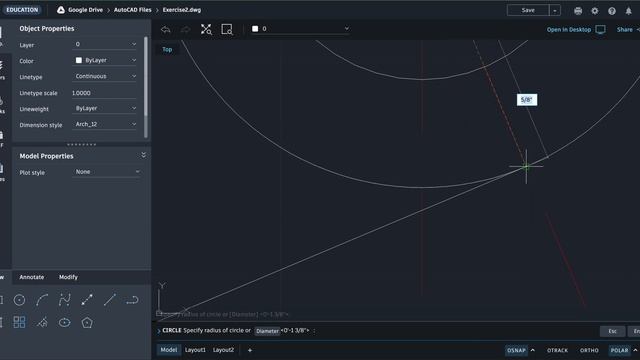This screenshot has height=360, width=640.
Task: Click the panel divider dotted handle
Action: (x=82, y=144)
